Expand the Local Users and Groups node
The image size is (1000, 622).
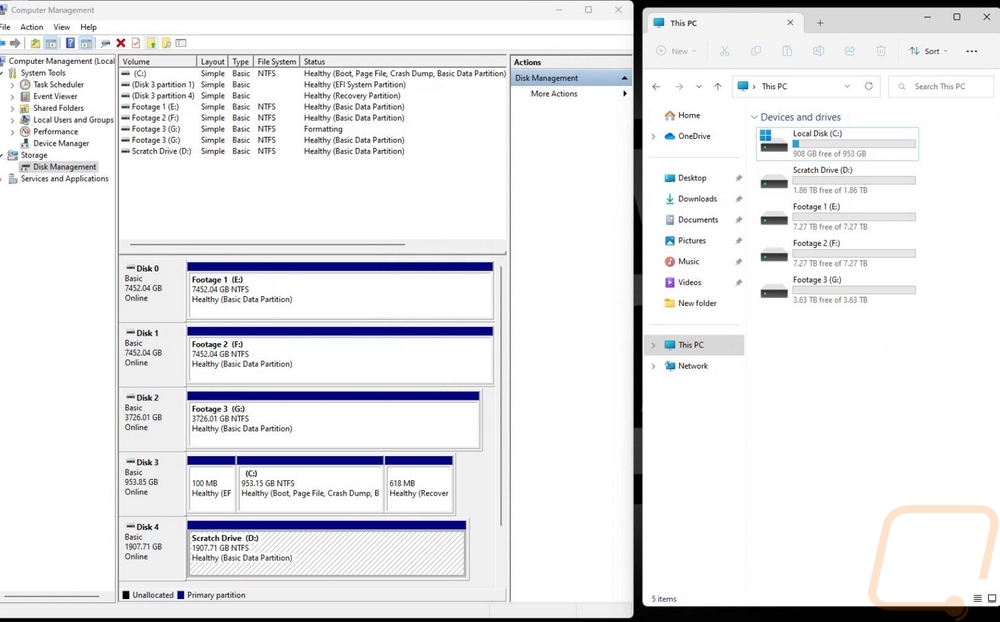click(12, 120)
